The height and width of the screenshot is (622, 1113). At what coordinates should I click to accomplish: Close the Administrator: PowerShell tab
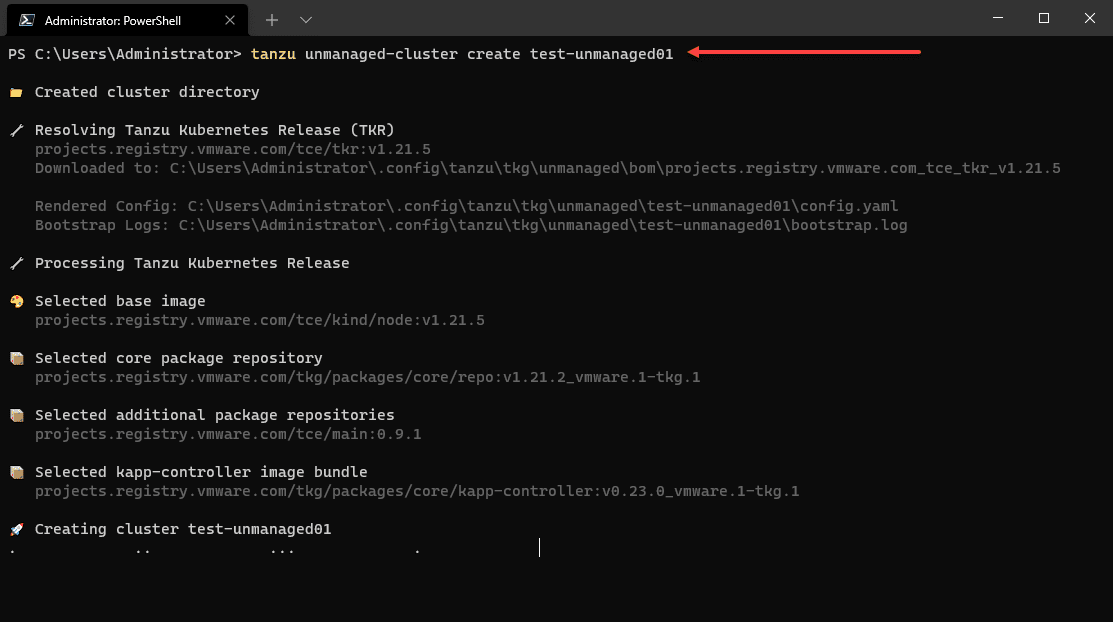tap(230, 19)
